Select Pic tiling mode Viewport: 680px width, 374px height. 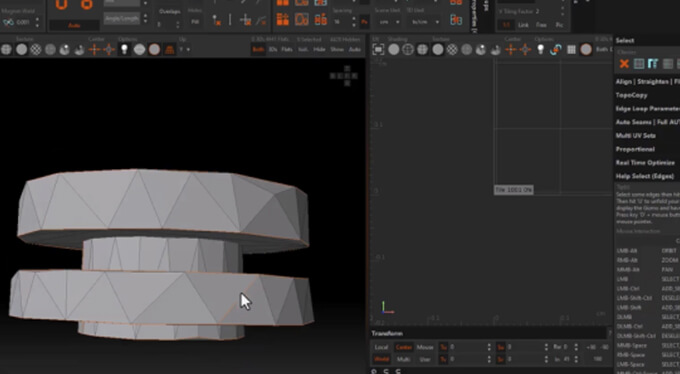coord(559,25)
